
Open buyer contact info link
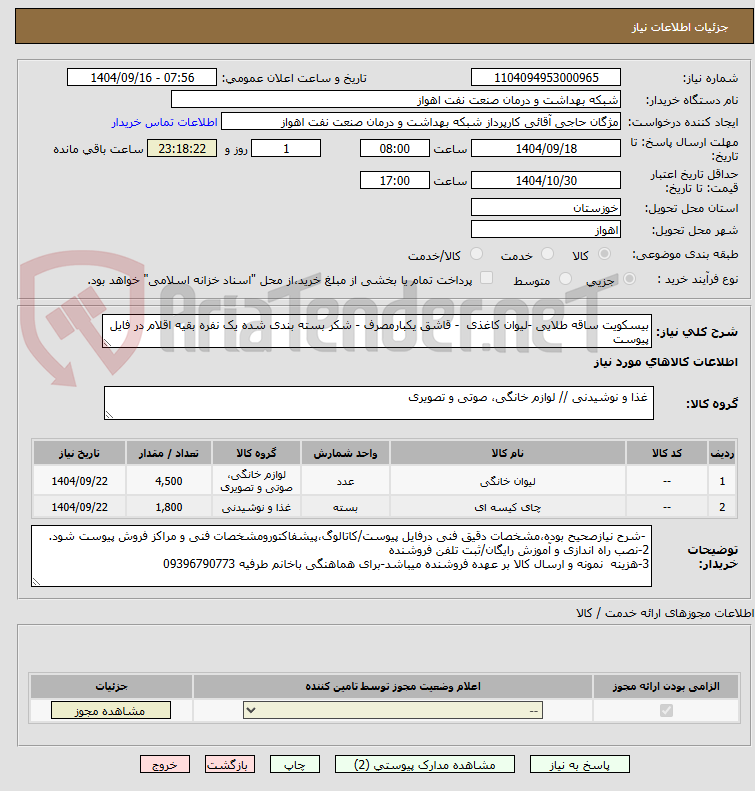click(164, 123)
